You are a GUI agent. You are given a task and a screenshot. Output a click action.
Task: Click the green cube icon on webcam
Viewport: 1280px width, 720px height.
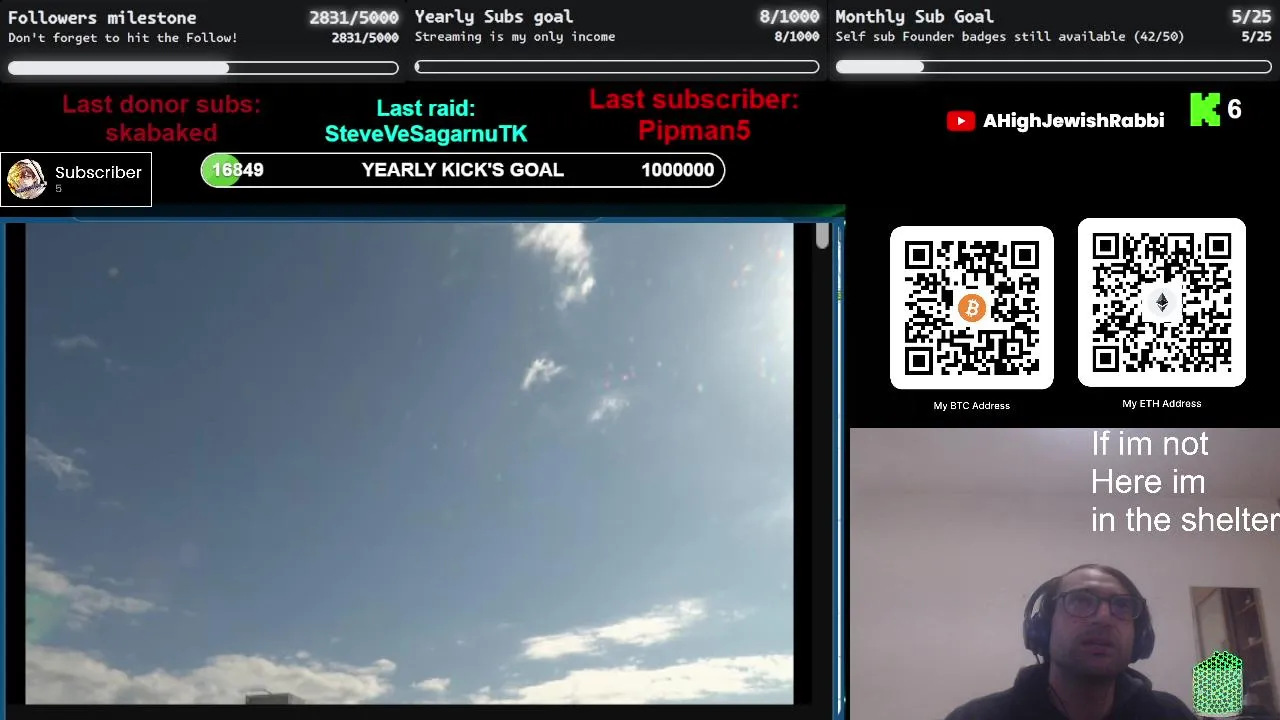(x=1218, y=684)
